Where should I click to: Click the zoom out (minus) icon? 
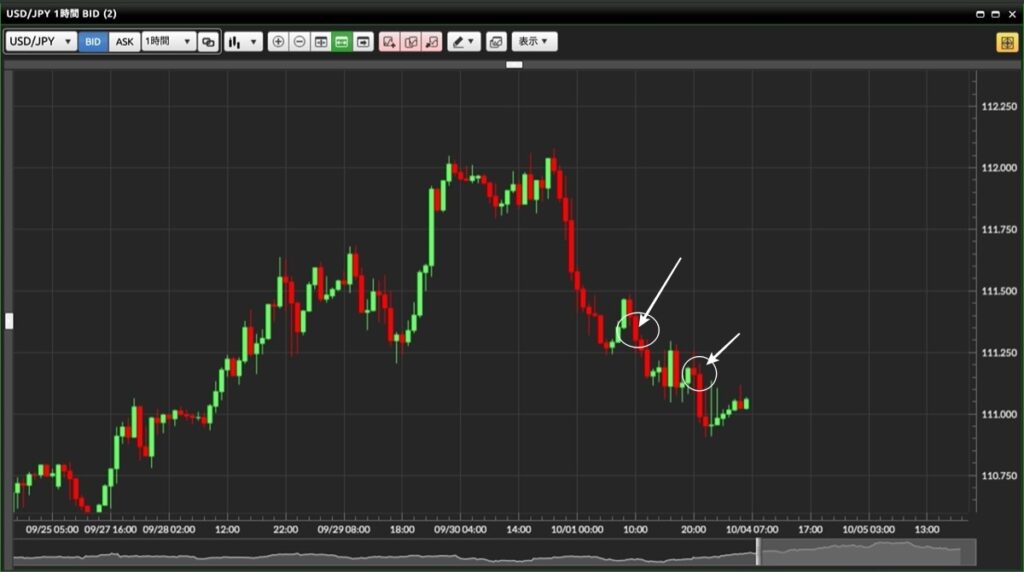[x=300, y=42]
